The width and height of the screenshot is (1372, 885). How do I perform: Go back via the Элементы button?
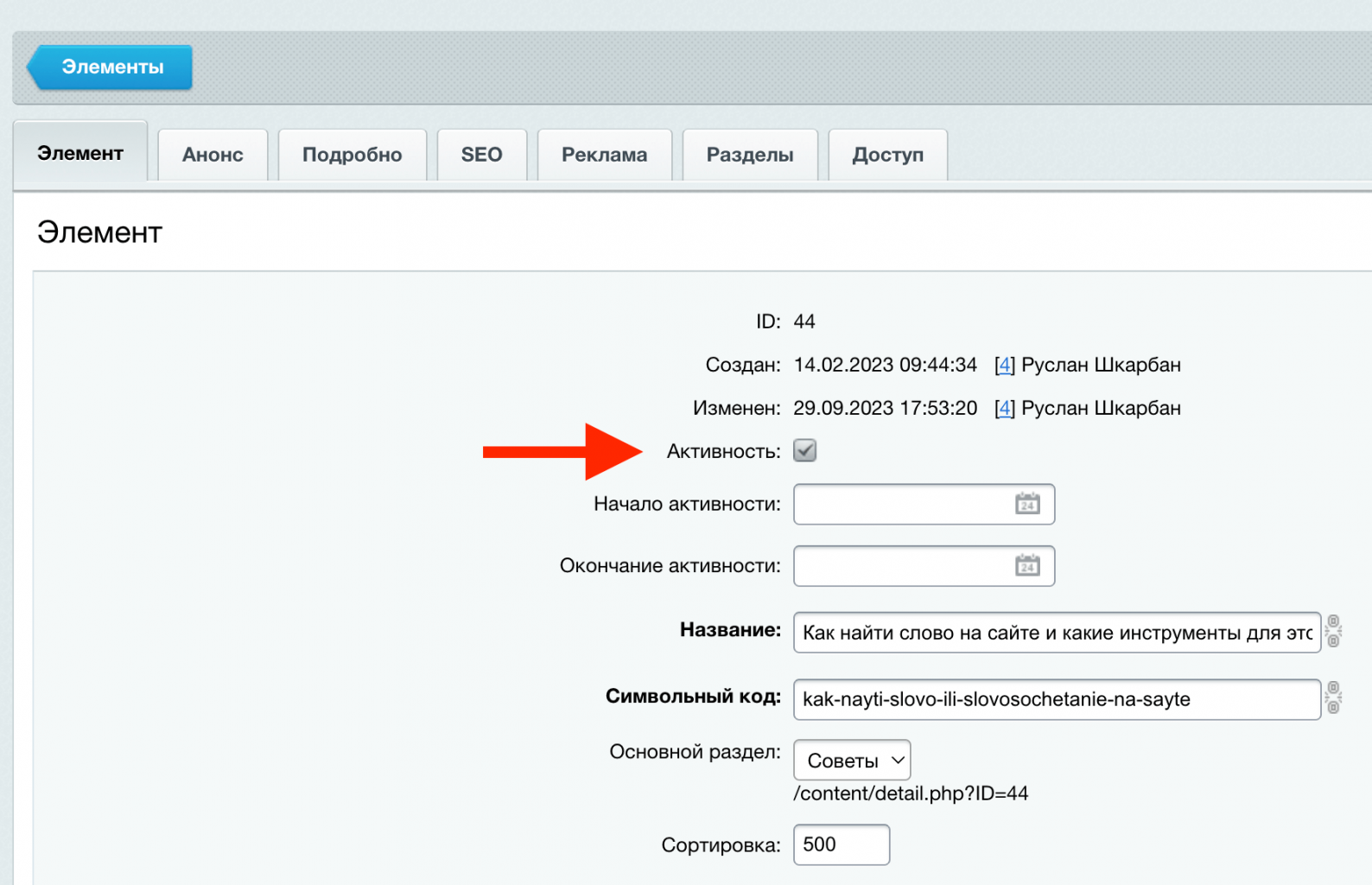tap(110, 67)
